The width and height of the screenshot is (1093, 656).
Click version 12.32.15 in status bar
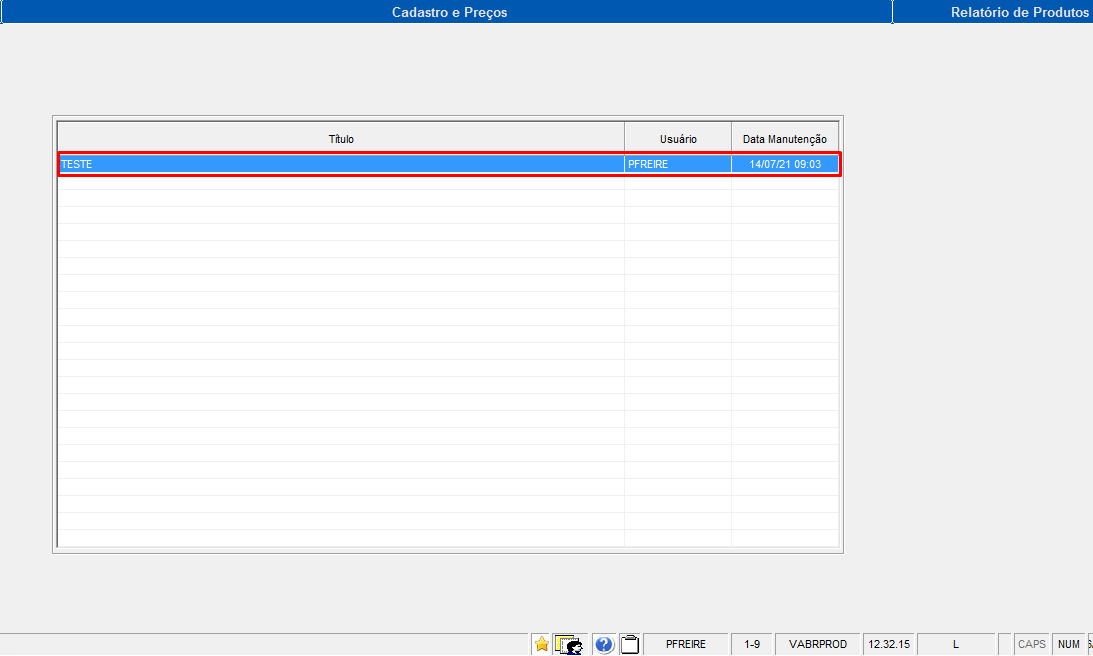(x=889, y=644)
